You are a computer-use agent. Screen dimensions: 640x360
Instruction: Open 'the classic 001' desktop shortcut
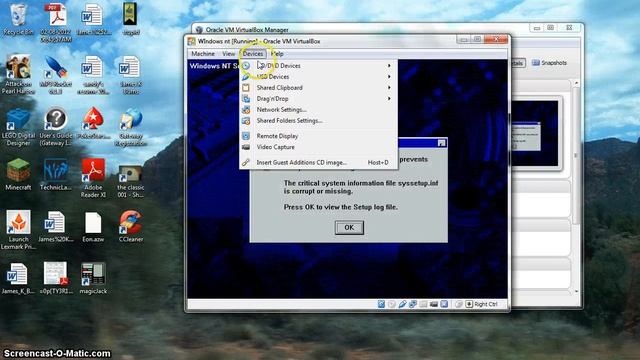(x=131, y=179)
